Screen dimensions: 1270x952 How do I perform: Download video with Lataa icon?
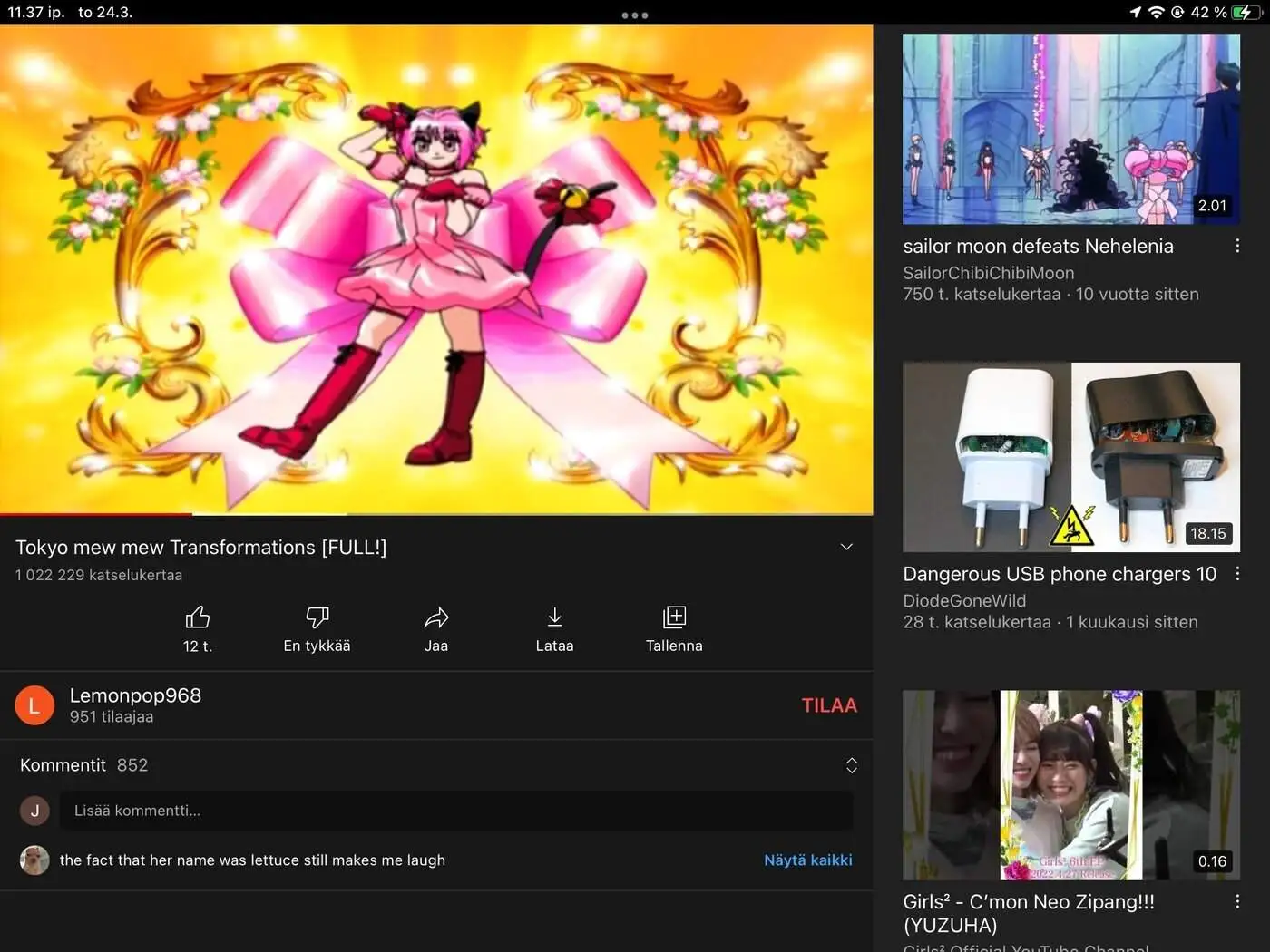(x=554, y=617)
